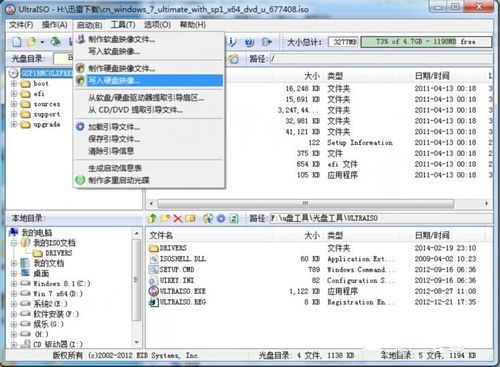Open the dropdown arrow beside Open icon
Image resolution: width=500 pixels, height=367 pixels.
click(42, 42)
